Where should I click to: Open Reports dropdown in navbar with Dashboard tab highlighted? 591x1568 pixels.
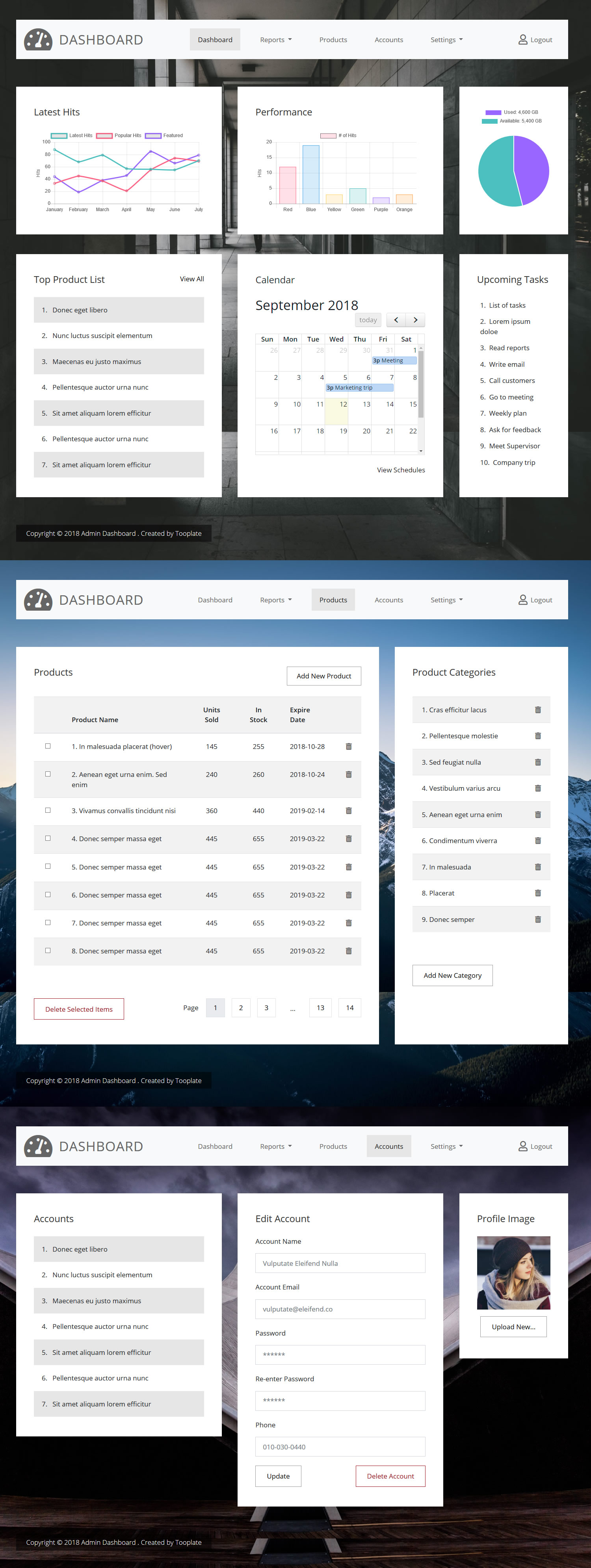point(276,39)
